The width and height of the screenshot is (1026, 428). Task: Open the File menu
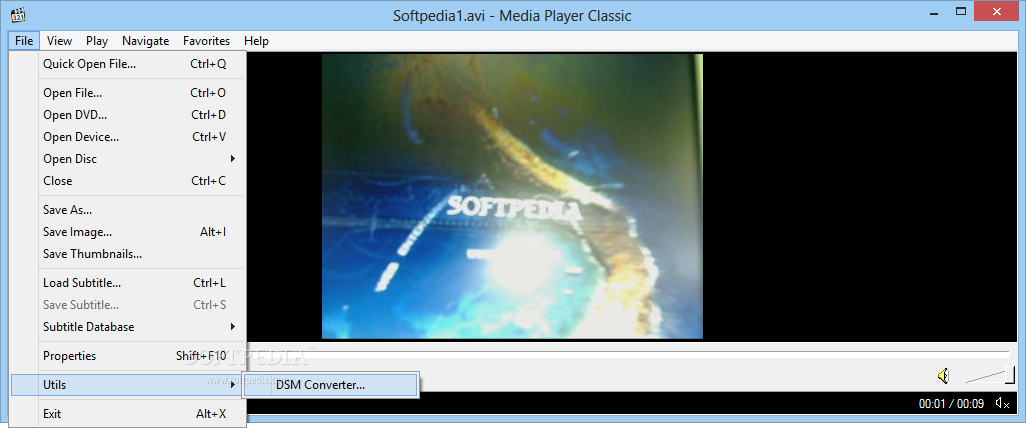pos(24,41)
